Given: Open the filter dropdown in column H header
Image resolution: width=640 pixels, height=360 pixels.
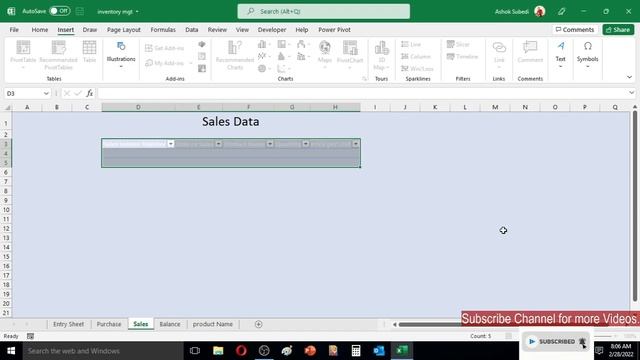Looking at the screenshot, I should (356, 144).
